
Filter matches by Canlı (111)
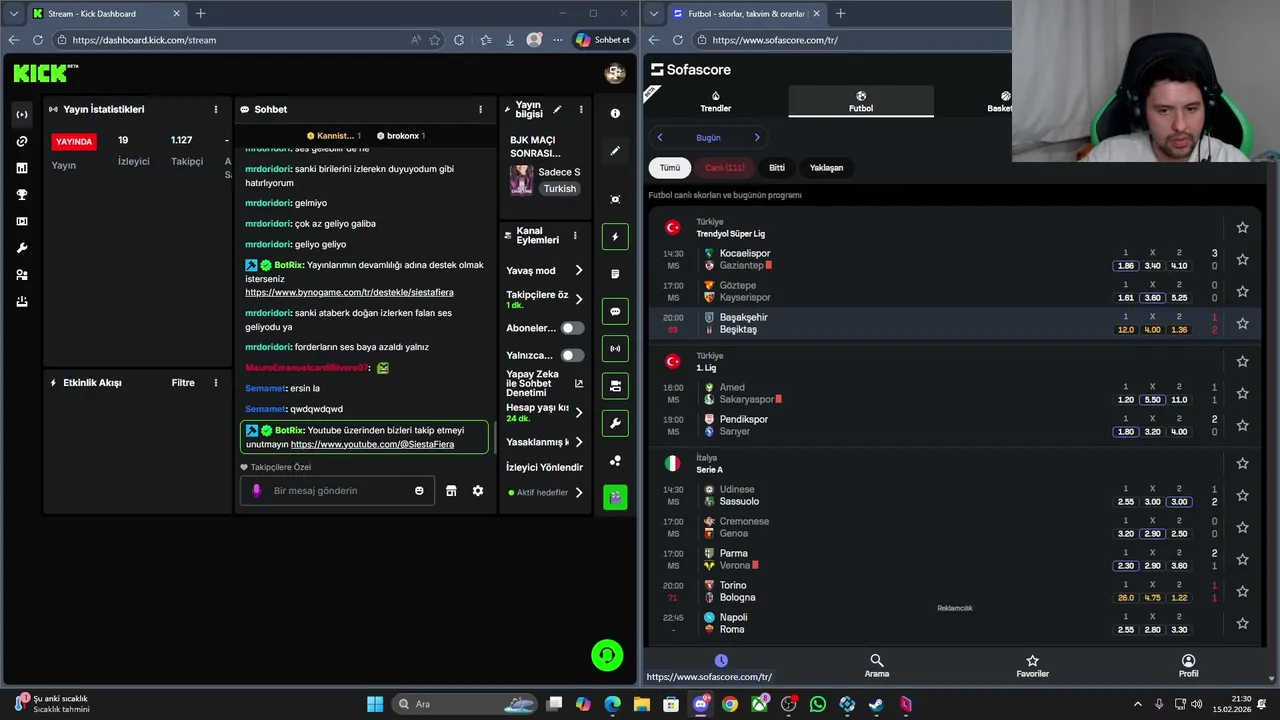click(725, 168)
